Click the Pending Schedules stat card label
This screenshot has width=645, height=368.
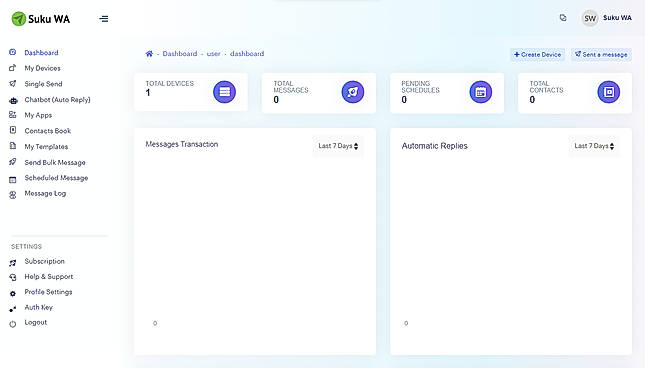(x=420, y=87)
